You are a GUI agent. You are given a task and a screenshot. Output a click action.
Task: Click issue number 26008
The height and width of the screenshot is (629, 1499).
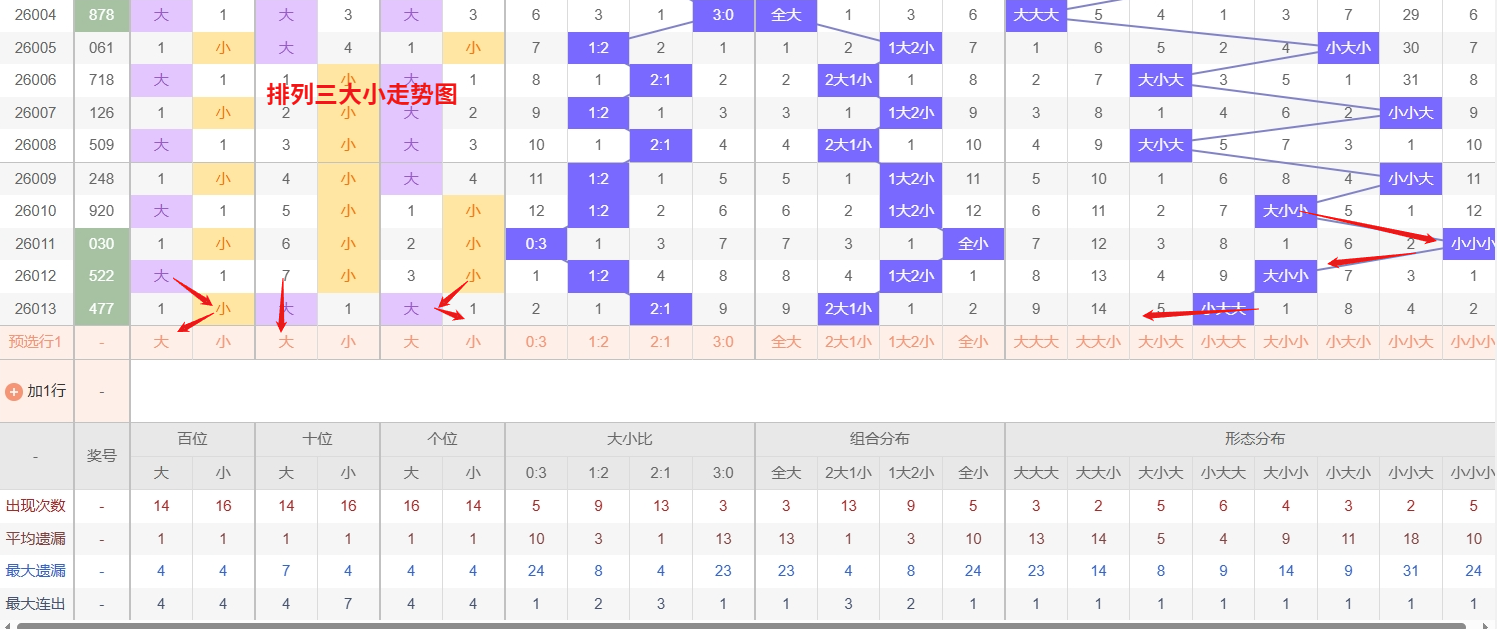pyautogui.click(x=36, y=144)
